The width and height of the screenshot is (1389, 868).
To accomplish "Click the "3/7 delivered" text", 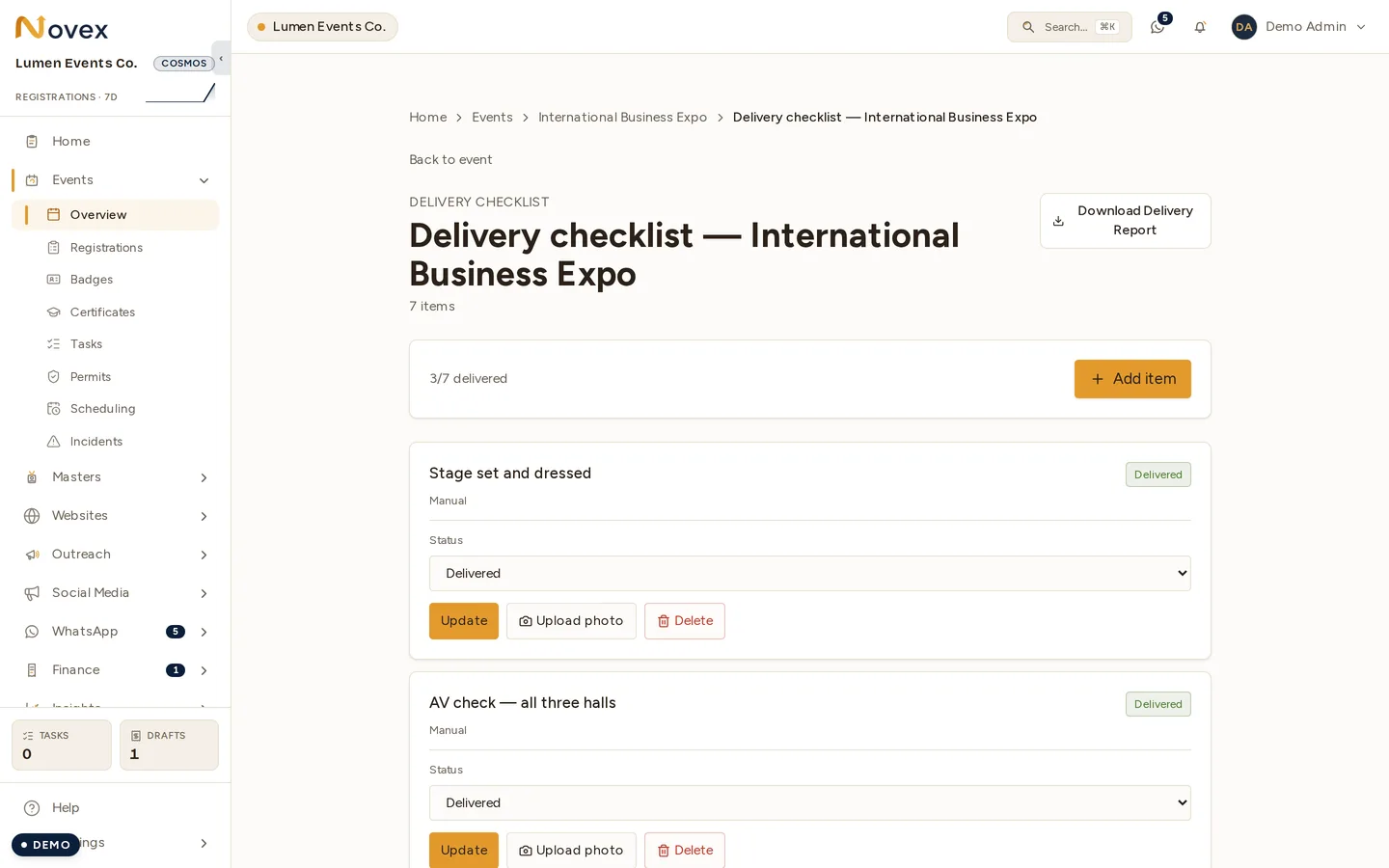I will pyautogui.click(x=469, y=379).
